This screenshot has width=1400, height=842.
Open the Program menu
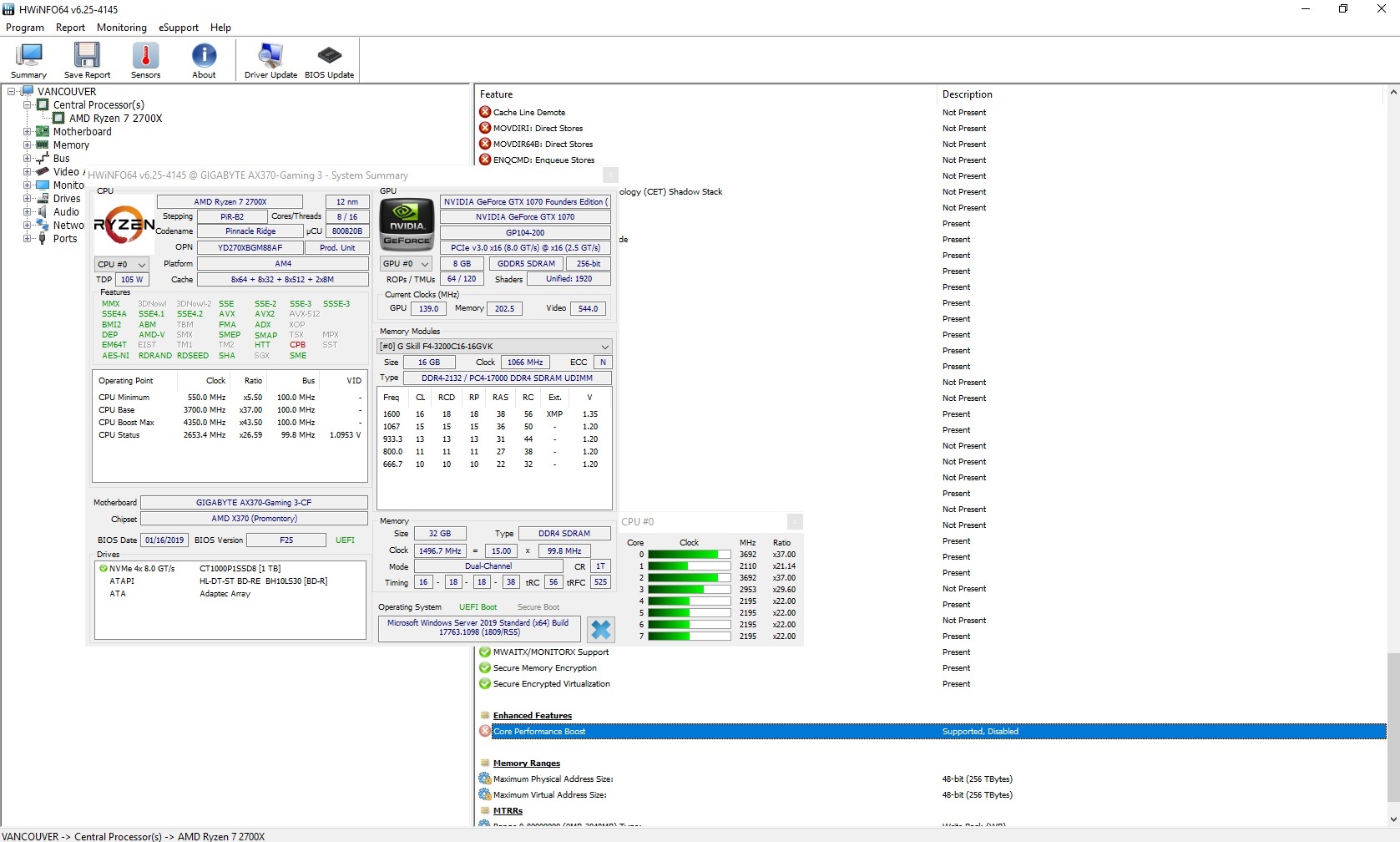point(25,28)
